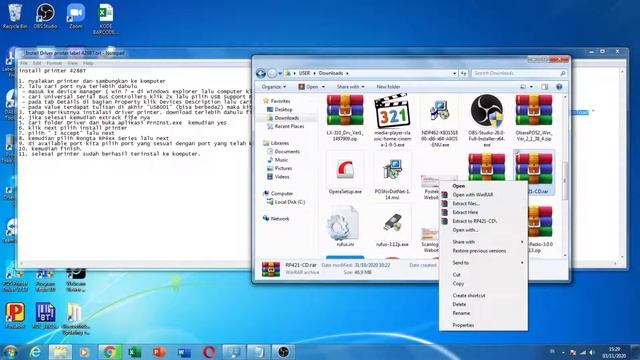Click the taskbar clock showing 15:29
Viewport: 640px width, 360px height.
click(614, 353)
